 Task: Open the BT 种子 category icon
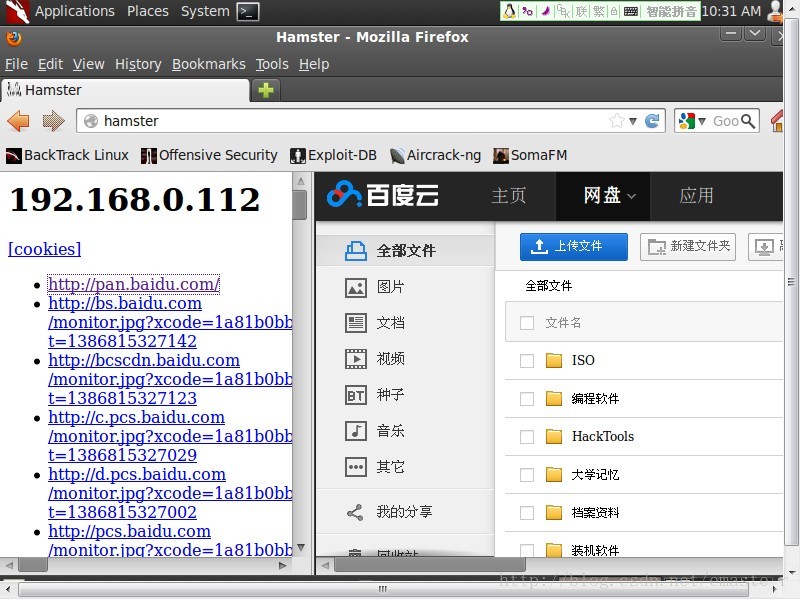(x=356, y=395)
